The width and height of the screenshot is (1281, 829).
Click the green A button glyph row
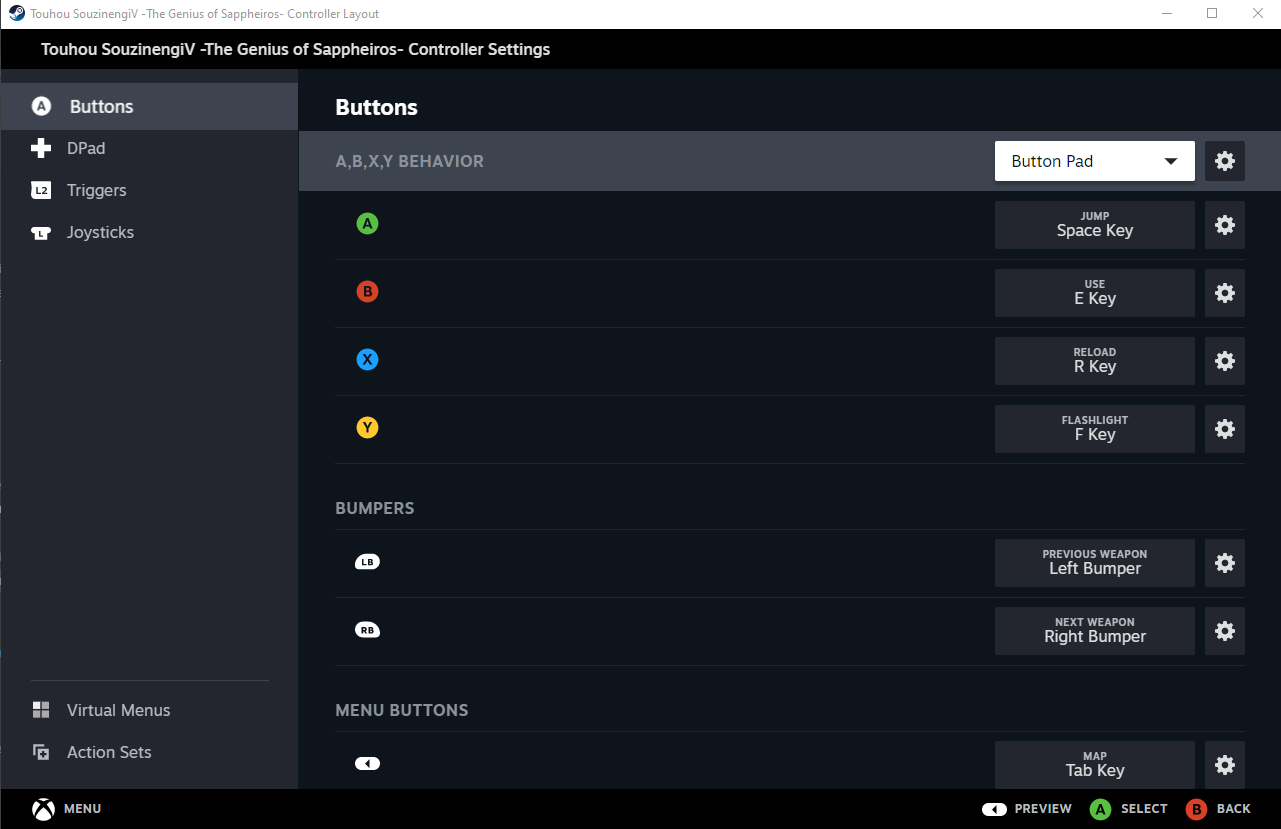point(367,224)
